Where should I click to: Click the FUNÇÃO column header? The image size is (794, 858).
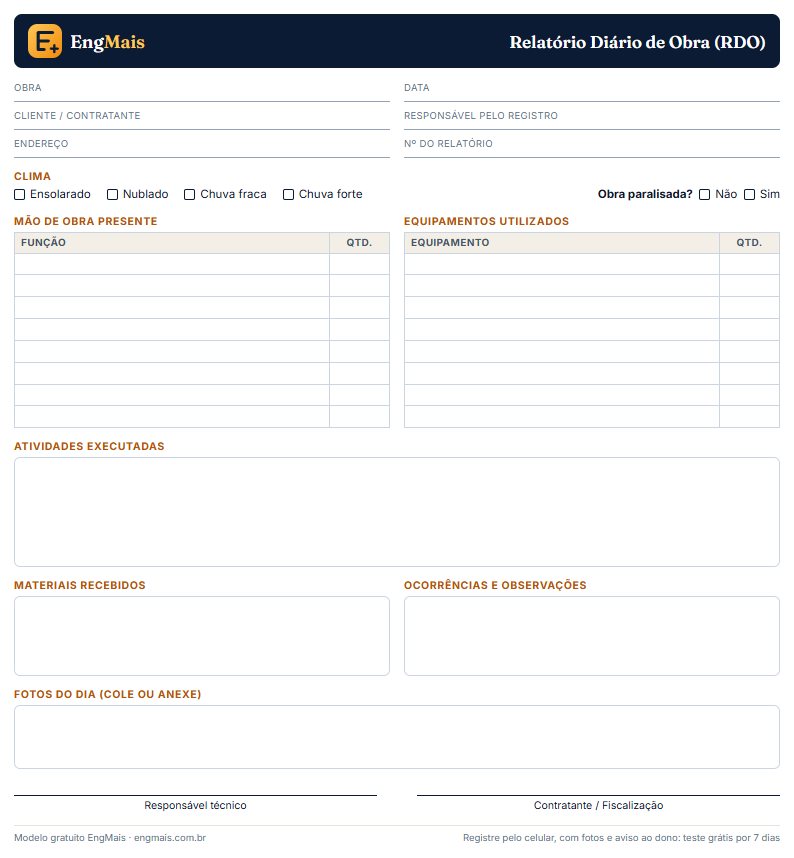click(x=172, y=242)
